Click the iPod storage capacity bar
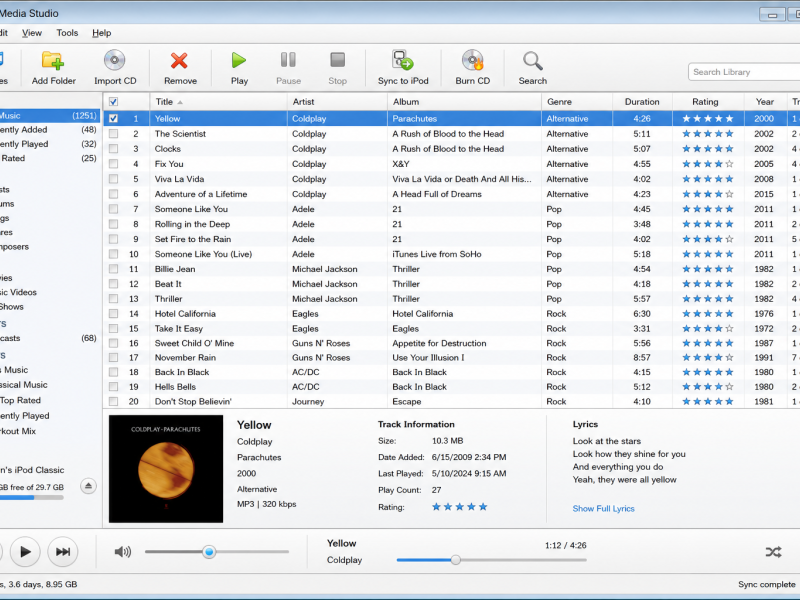The width and height of the screenshot is (800, 600). point(32,497)
